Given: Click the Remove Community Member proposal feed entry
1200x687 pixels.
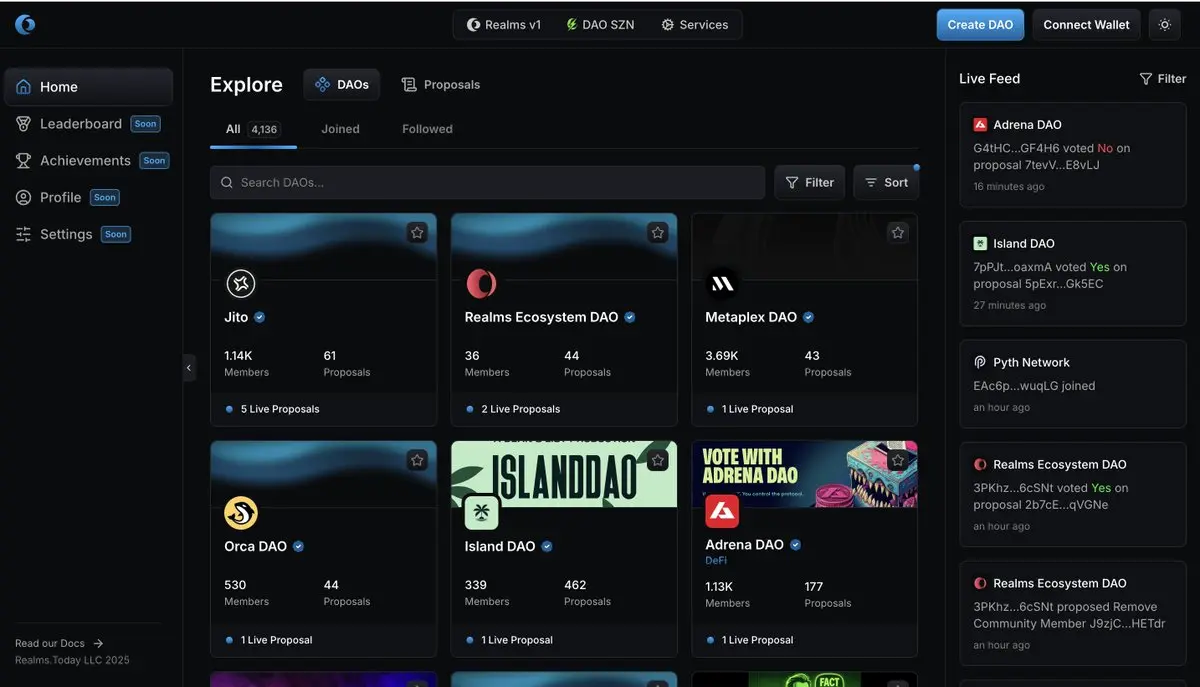Looking at the screenshot, I should (x=1073, y=613).
